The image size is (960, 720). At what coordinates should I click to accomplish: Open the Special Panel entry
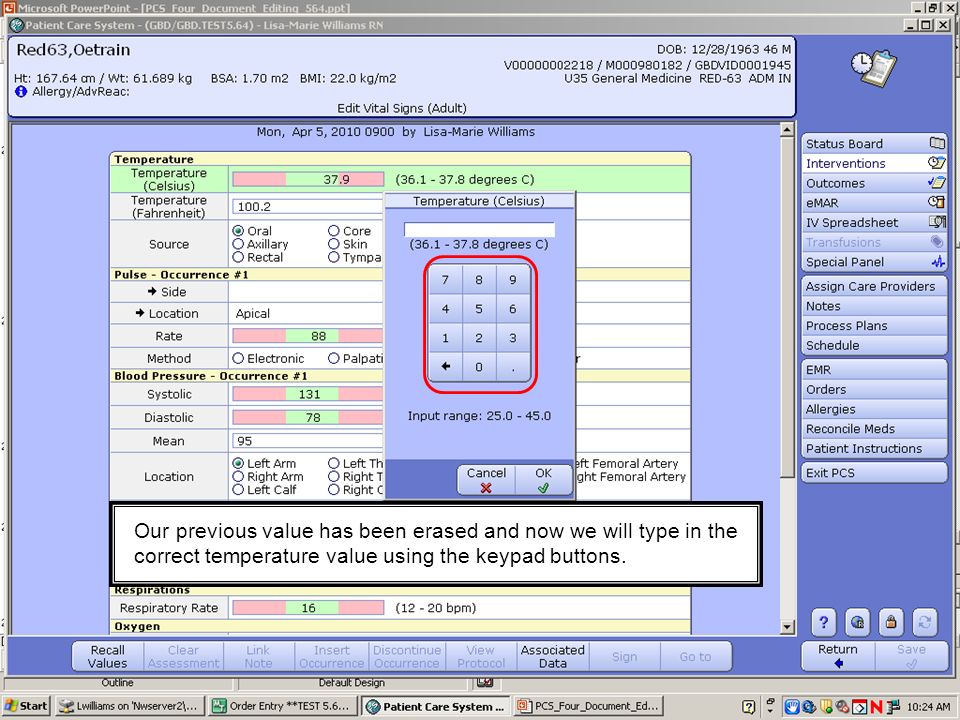click(874, 262)
